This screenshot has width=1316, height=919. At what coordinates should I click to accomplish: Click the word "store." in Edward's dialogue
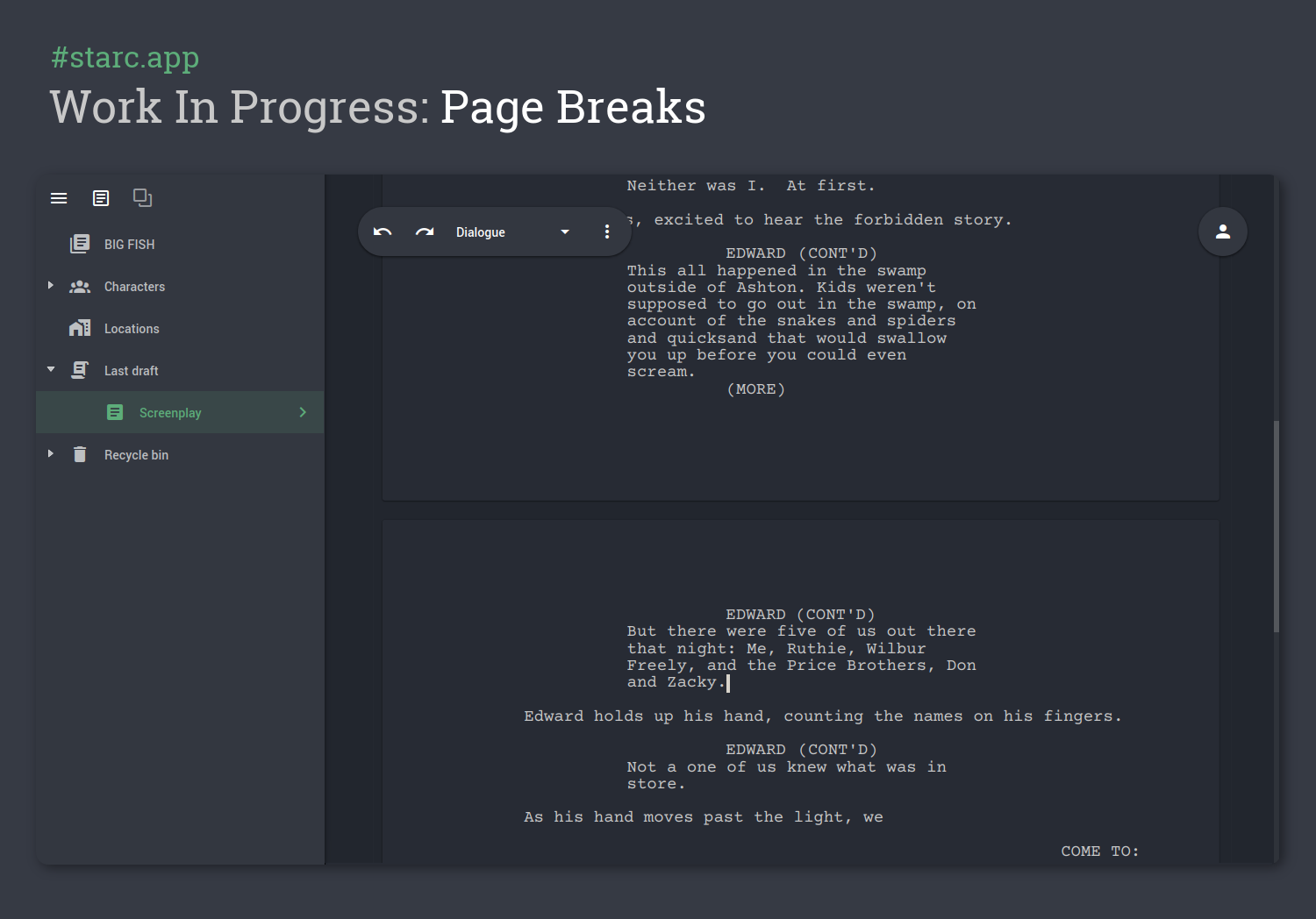coord(655,784)
